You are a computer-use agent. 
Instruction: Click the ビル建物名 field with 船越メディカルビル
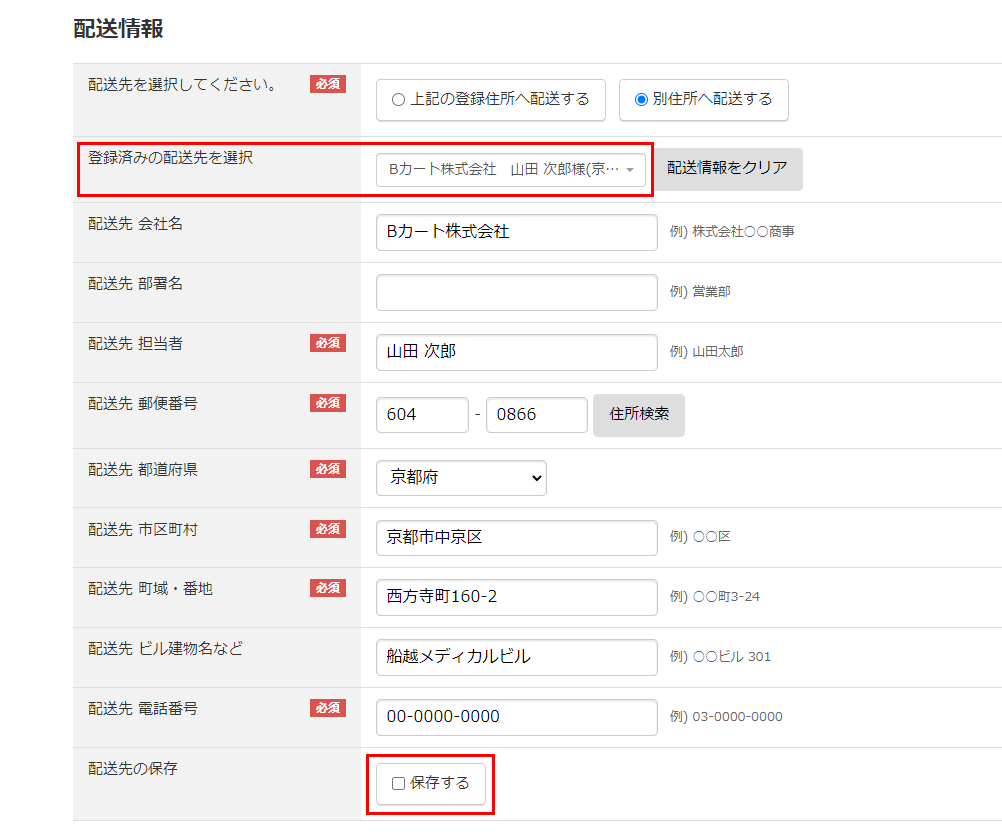(516, 657)
